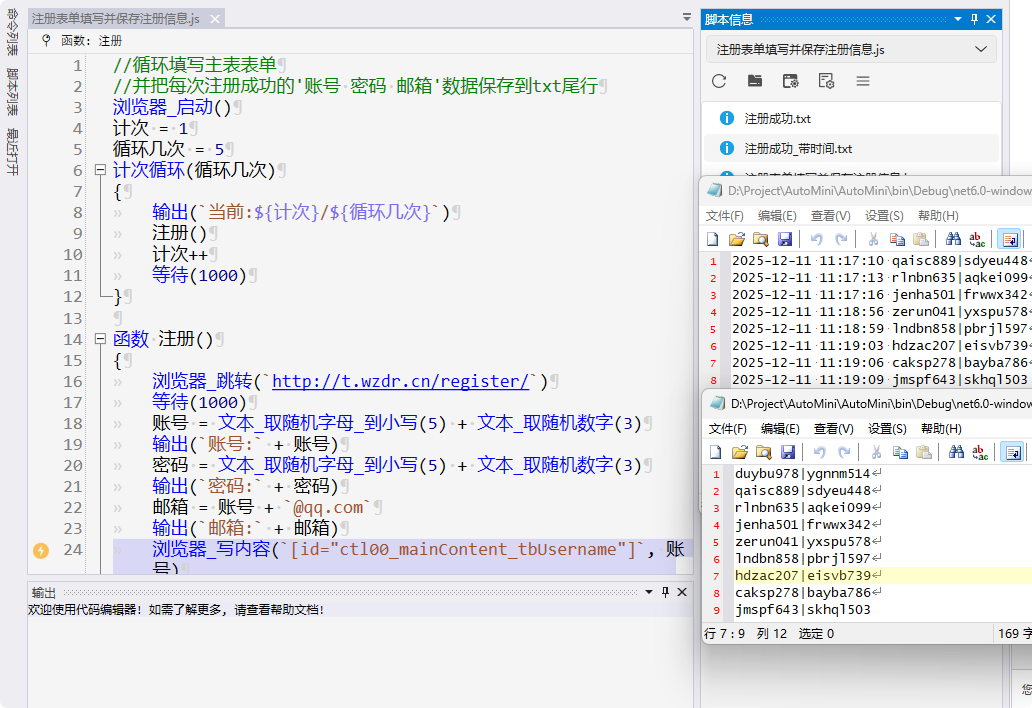Toggle word wrap button in the lower text editor toolbar

(x=1012, y=452)
